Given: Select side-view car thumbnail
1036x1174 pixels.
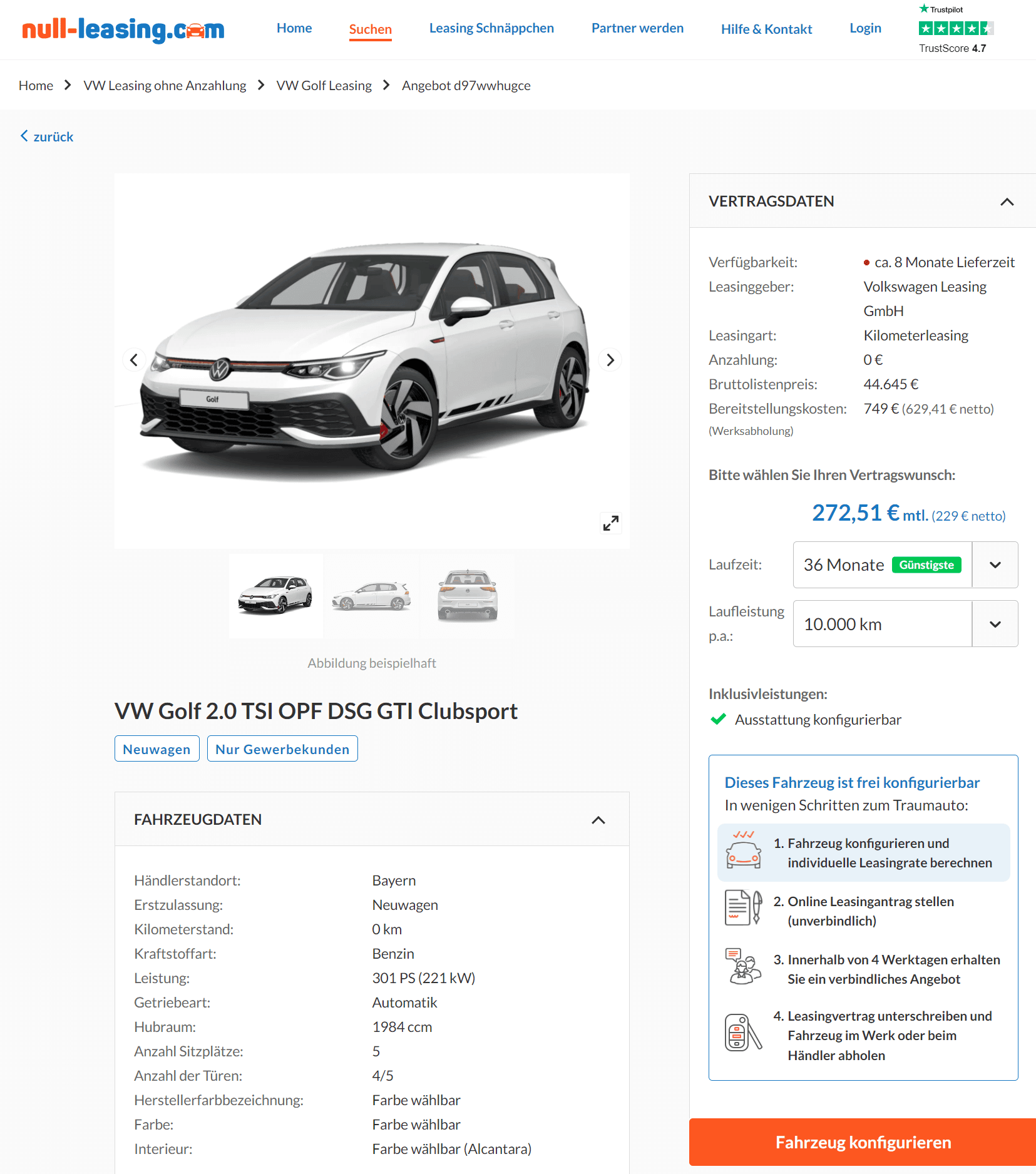Looking at the screenshot, I should [x=372, y=596].
